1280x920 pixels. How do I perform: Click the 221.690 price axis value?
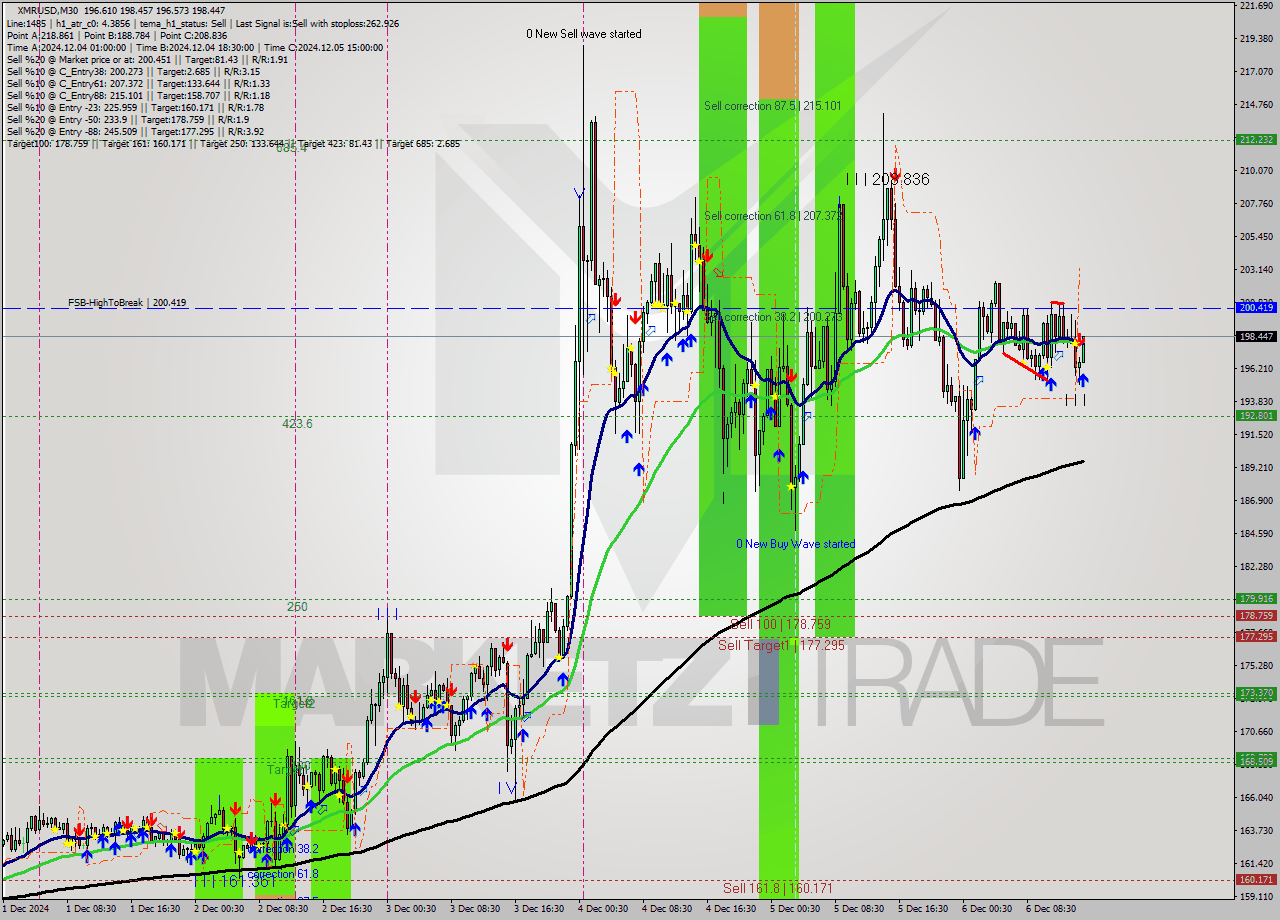[1256, 6]
